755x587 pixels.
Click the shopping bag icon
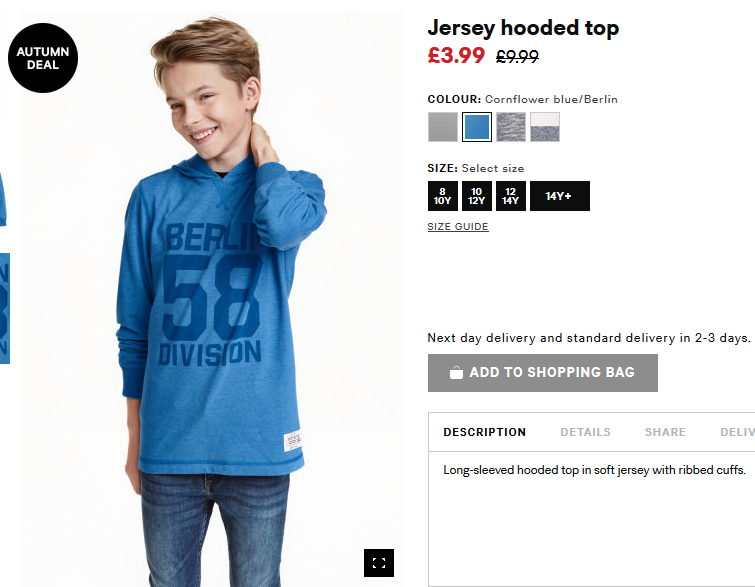pos(456,373)
